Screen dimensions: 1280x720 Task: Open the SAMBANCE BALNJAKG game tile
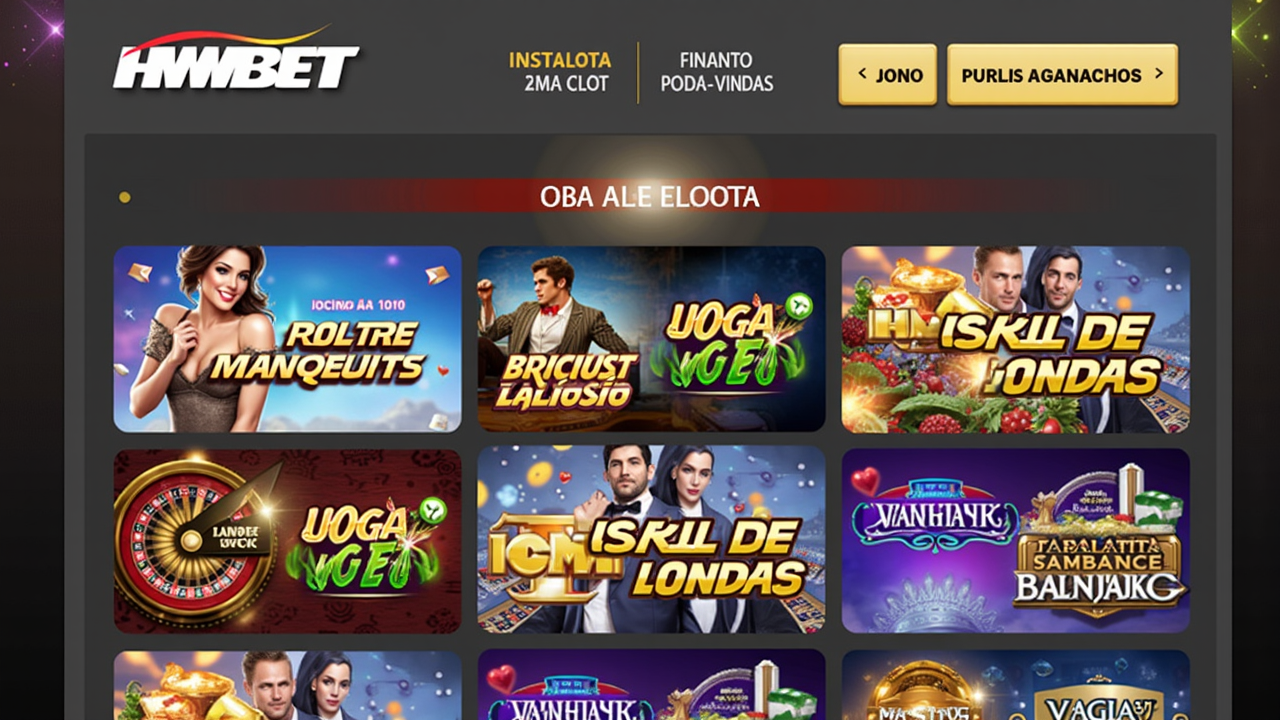click(x=1016, y=540)
